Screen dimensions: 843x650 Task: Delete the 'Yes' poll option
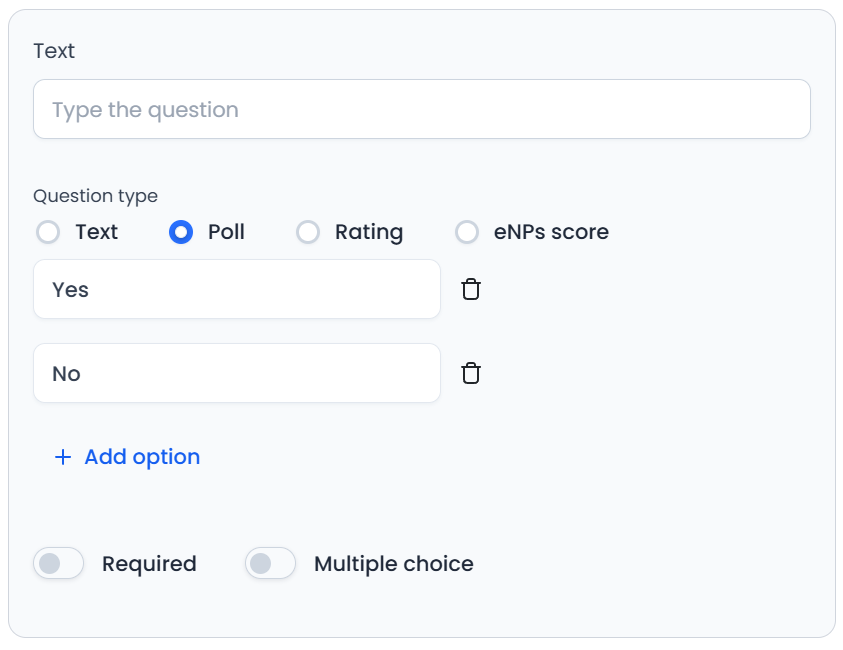point(471,290)
